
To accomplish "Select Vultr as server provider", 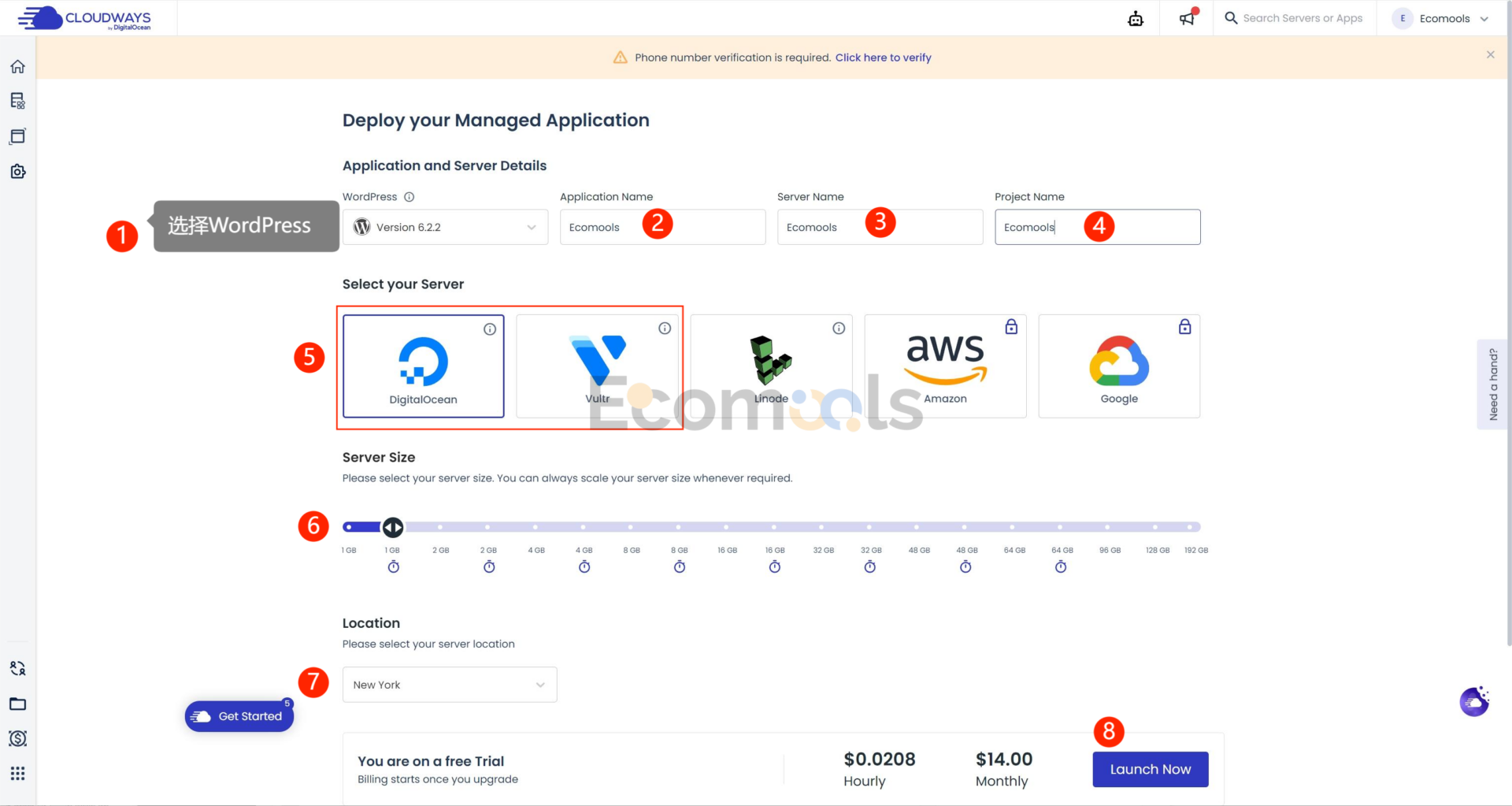I will 598,366.
